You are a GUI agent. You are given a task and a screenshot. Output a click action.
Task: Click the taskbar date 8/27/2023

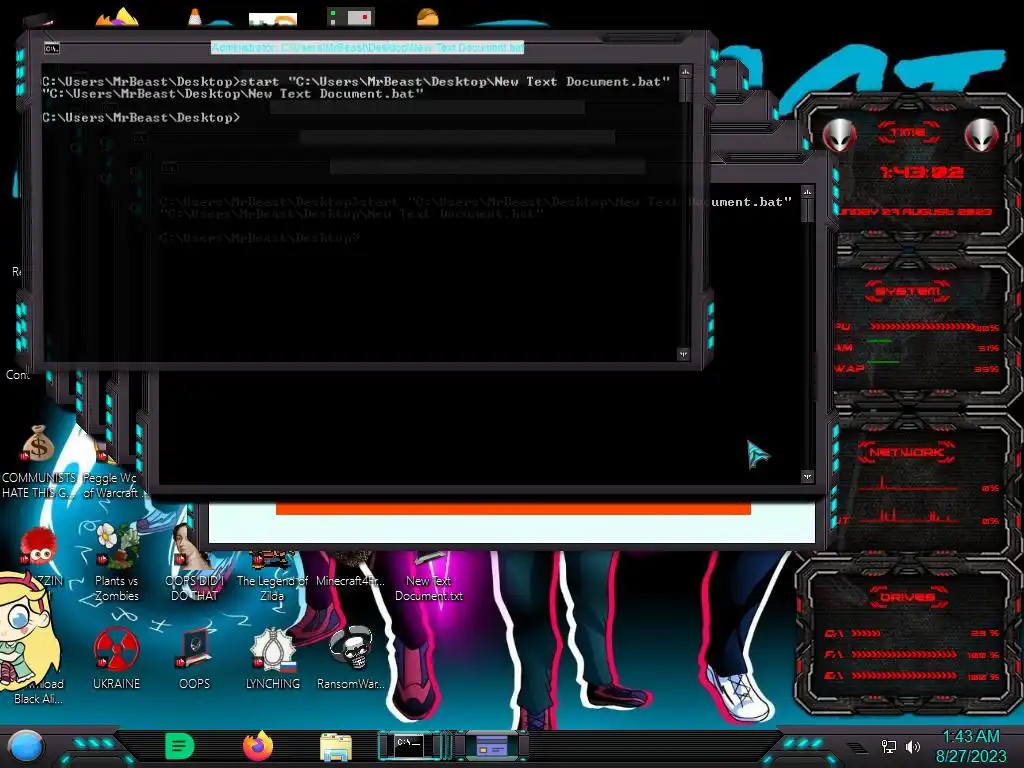point(970,756)
